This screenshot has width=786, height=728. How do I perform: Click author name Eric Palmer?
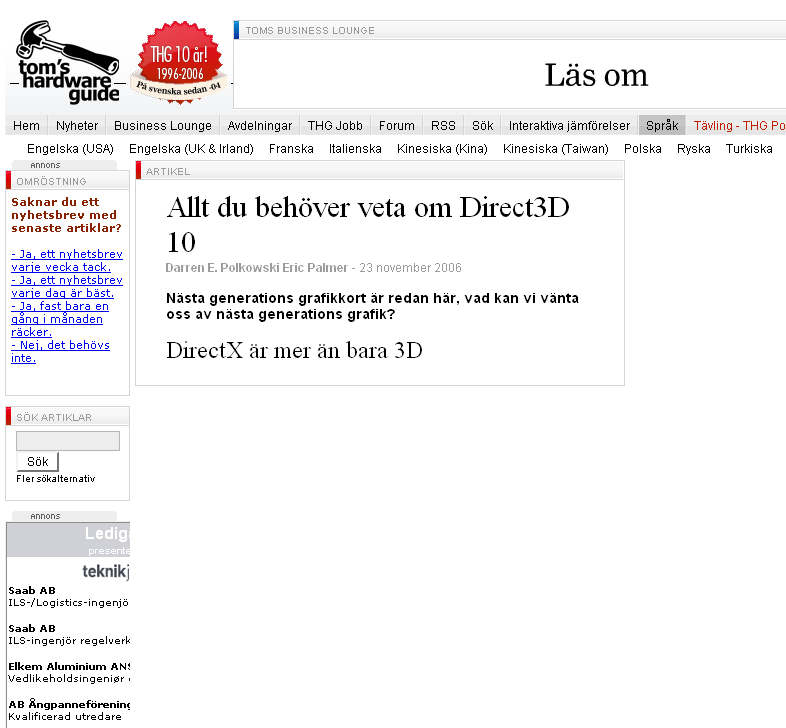coord(315,268)
